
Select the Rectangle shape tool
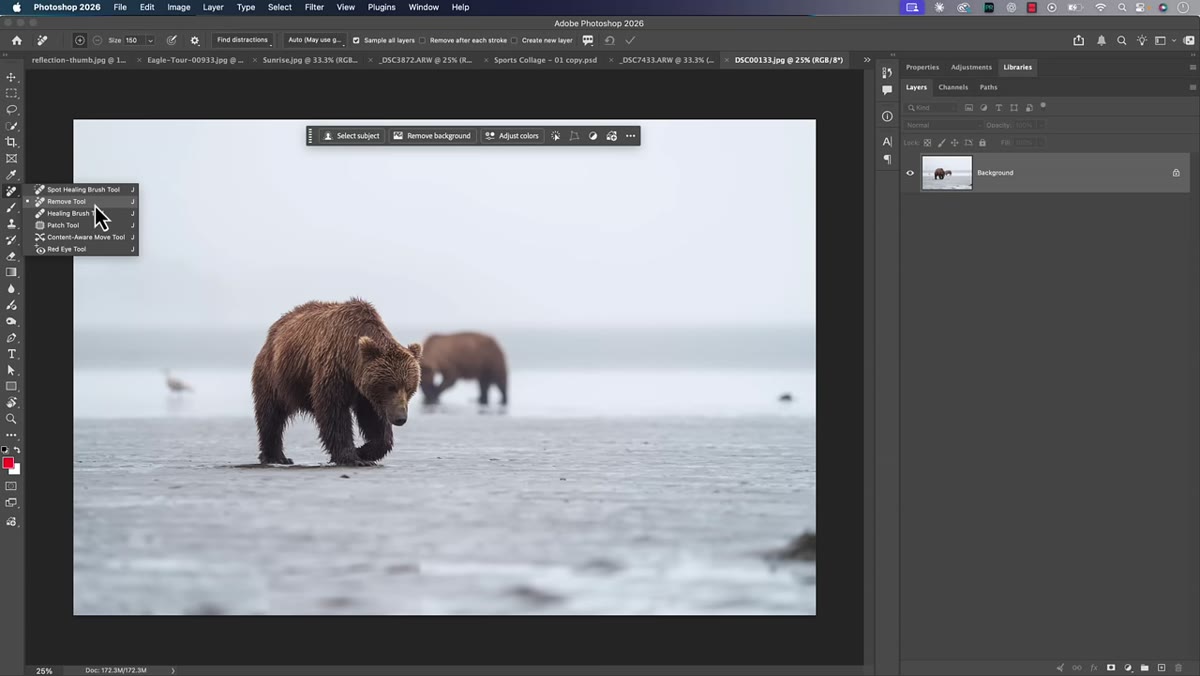[x=12, y=386]
